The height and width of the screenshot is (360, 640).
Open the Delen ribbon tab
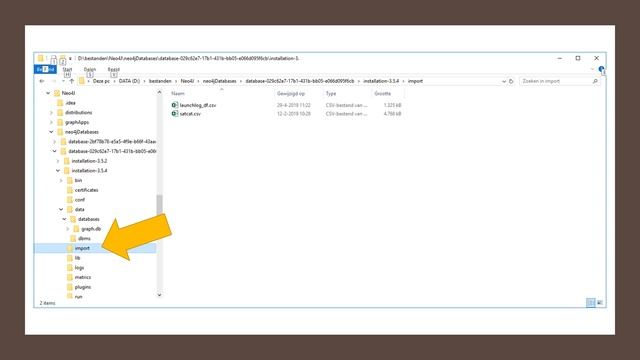[90, 70]
